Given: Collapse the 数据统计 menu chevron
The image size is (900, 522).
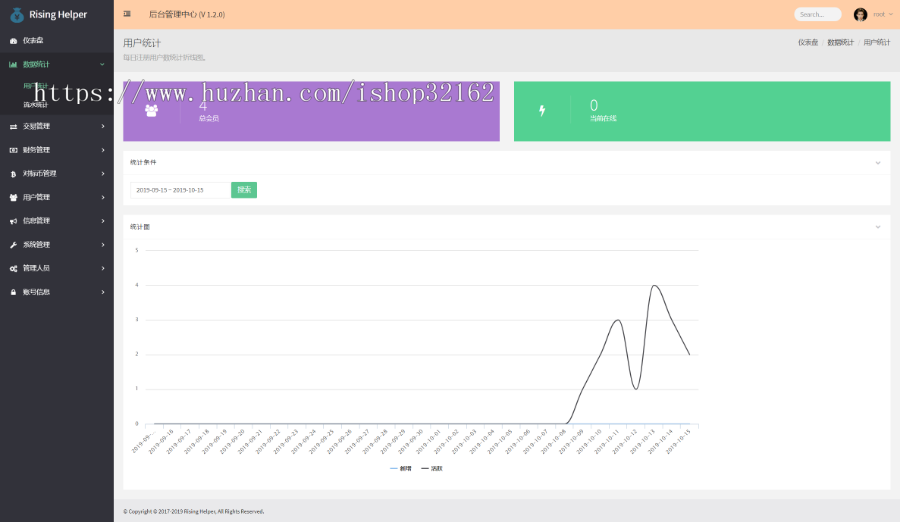Looking at the screenshot, I should (x=102, y=64).
